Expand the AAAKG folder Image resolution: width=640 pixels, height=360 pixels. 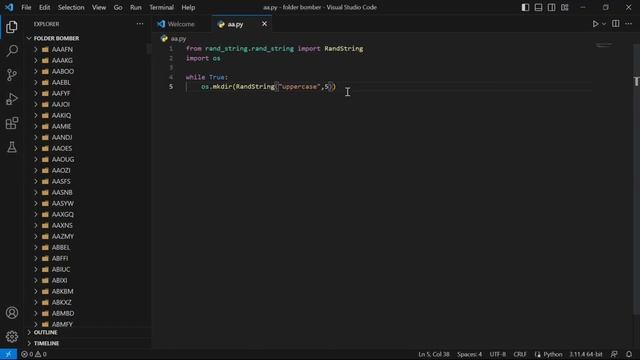pos(36,60)
